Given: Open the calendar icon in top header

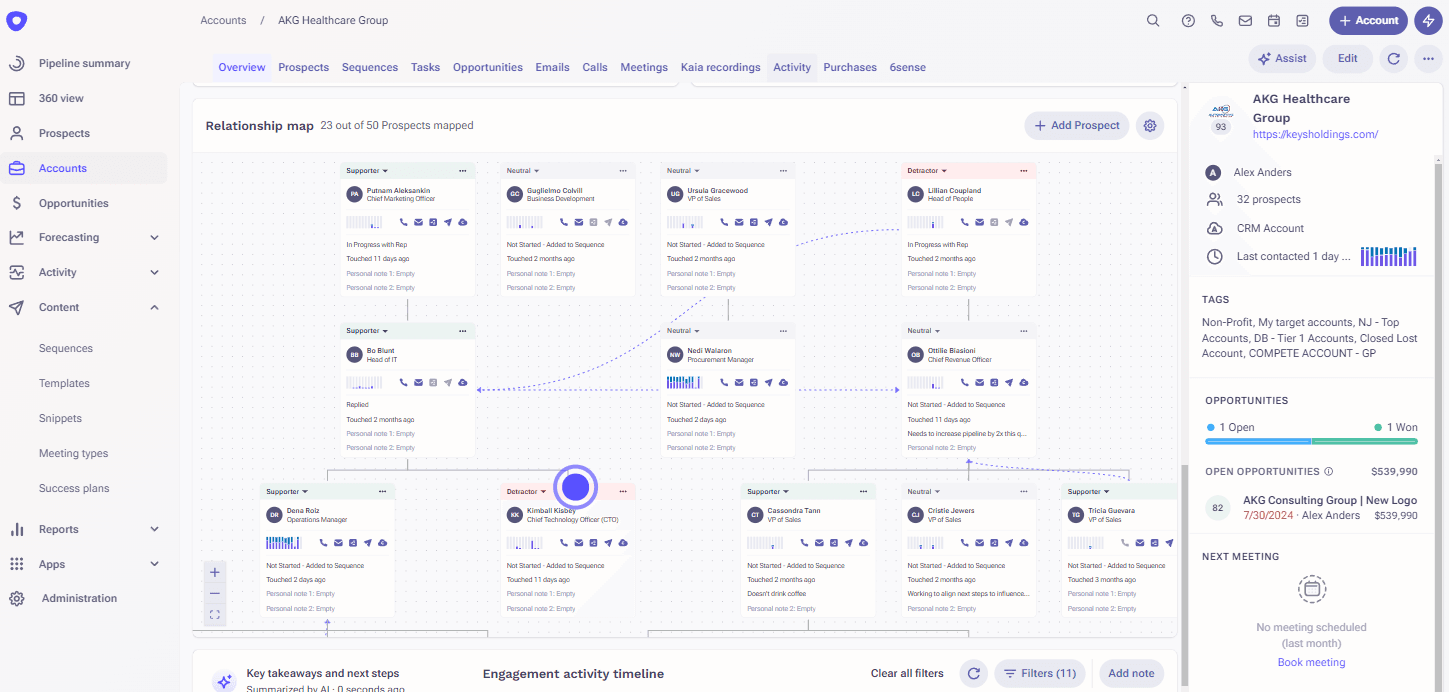Looking at the screenshot, I should 1274,21.
